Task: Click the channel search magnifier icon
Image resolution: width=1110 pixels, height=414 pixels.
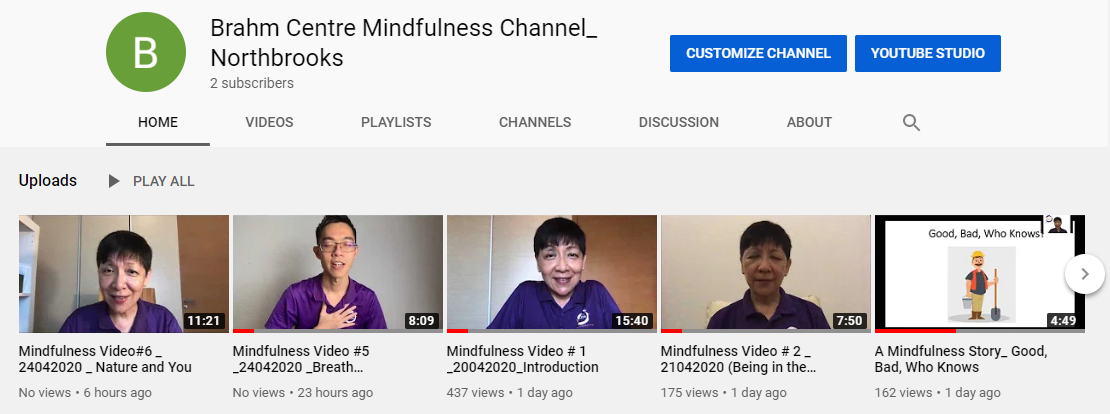Action: (x=911, y=122)
